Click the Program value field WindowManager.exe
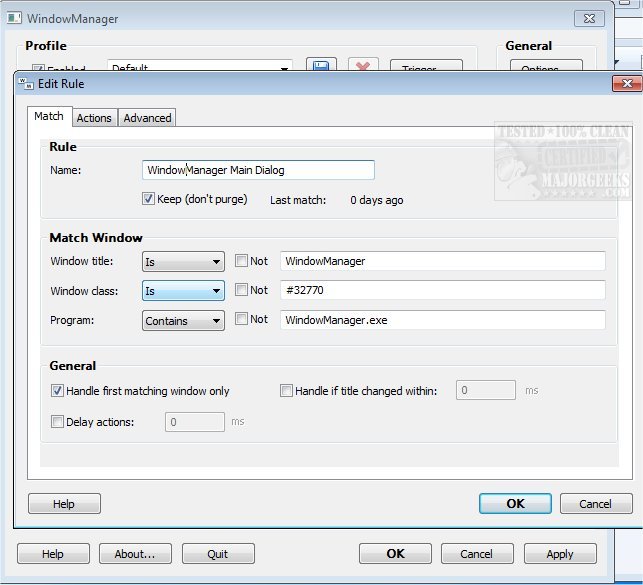 click(443, 320)
